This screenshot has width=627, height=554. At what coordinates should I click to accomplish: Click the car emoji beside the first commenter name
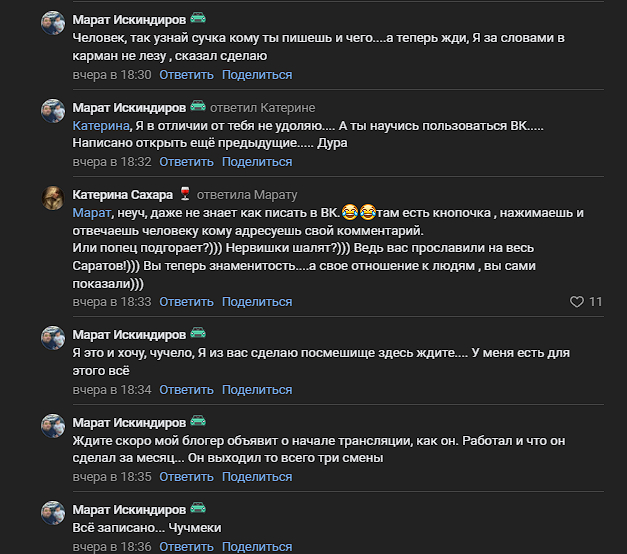198,19
